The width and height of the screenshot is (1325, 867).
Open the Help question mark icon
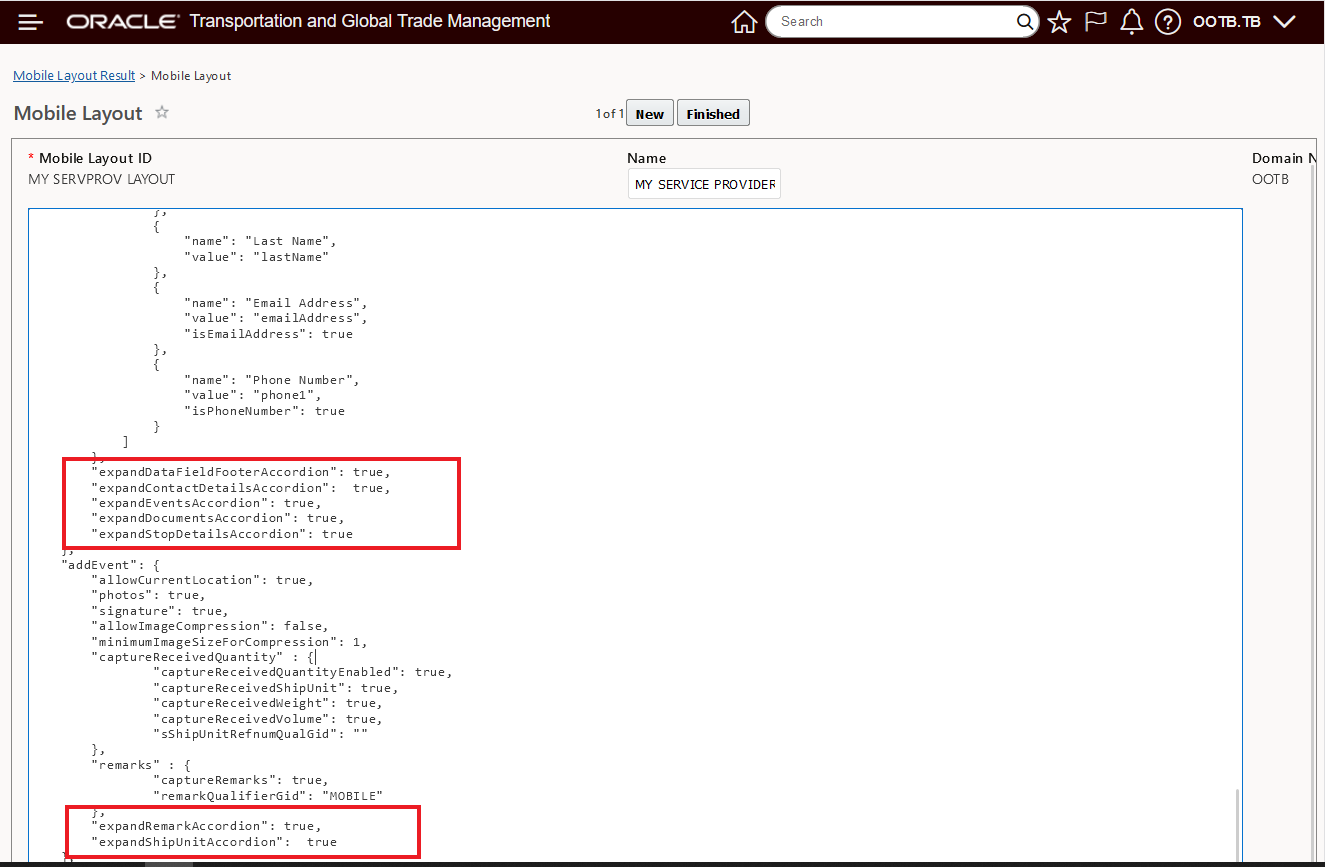(1168, 22)
